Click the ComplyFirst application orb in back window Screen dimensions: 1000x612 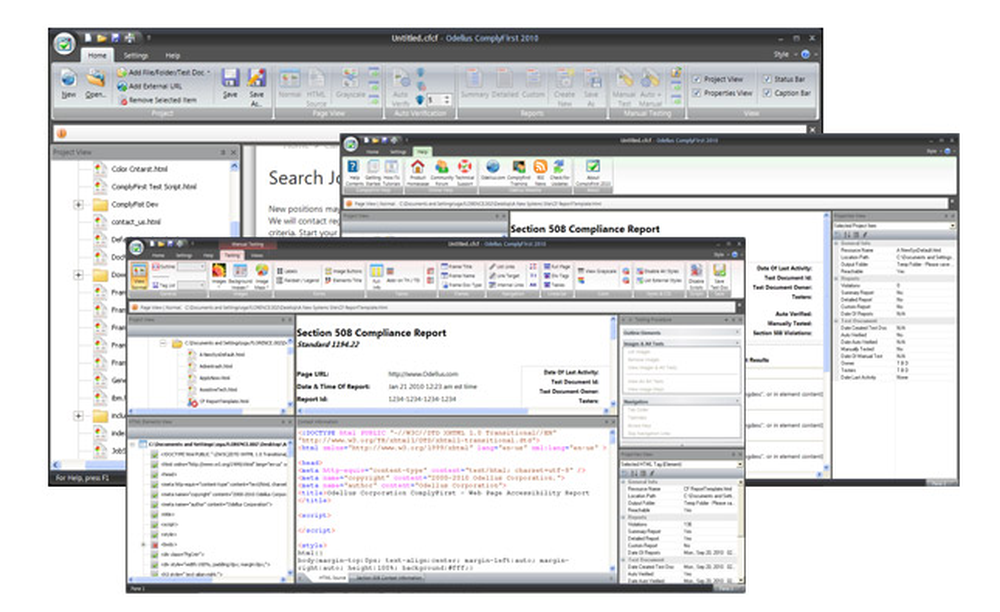pos(64,44)
